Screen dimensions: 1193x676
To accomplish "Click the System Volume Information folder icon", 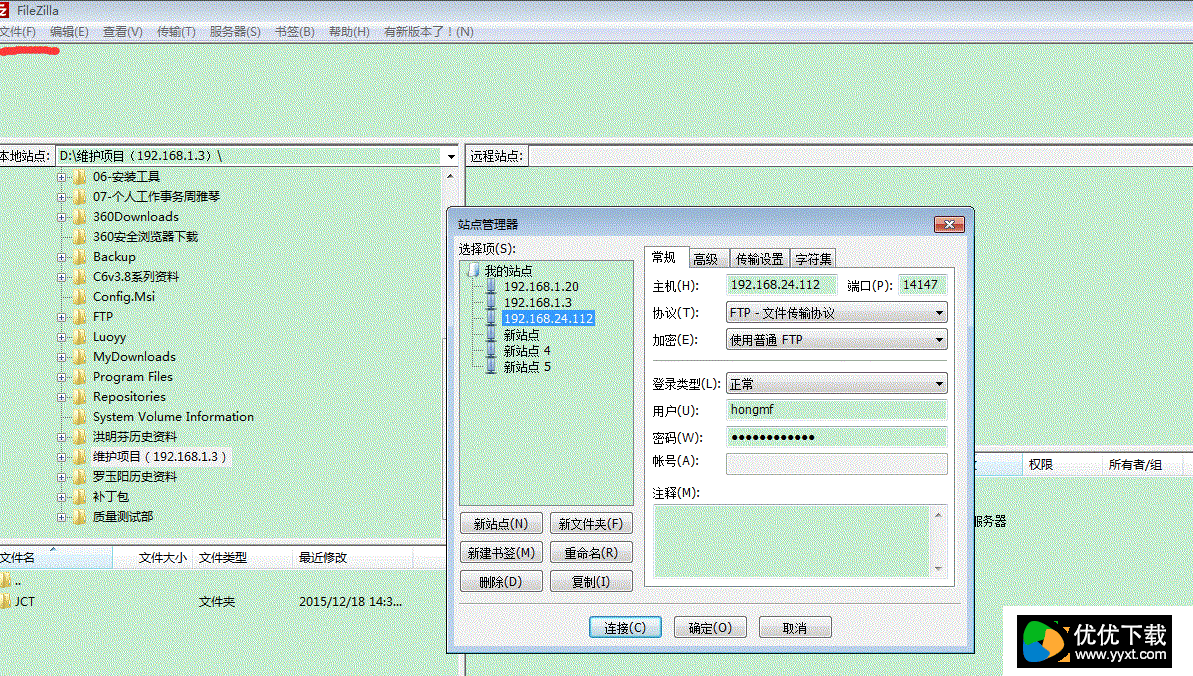I will [79, 417].
